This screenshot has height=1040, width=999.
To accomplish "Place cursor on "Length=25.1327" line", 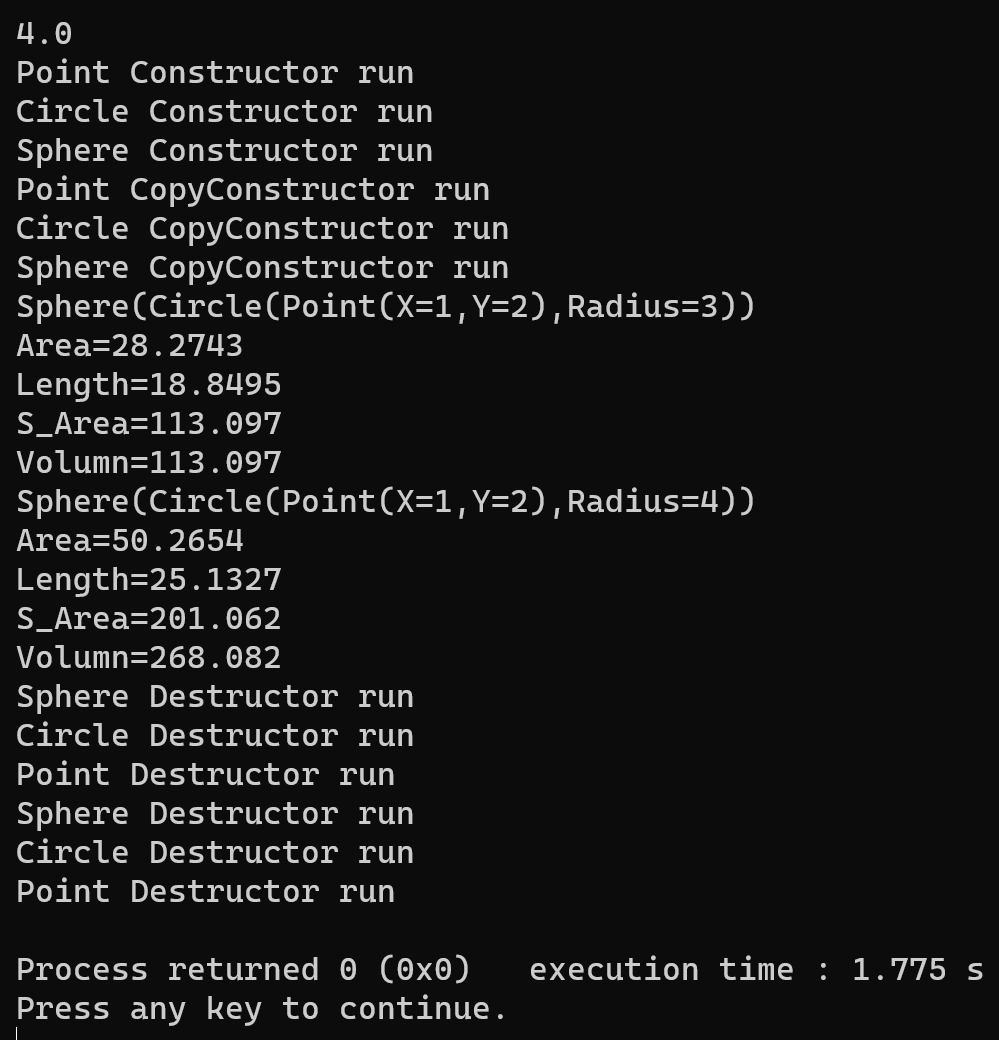I will pos(148,580).
